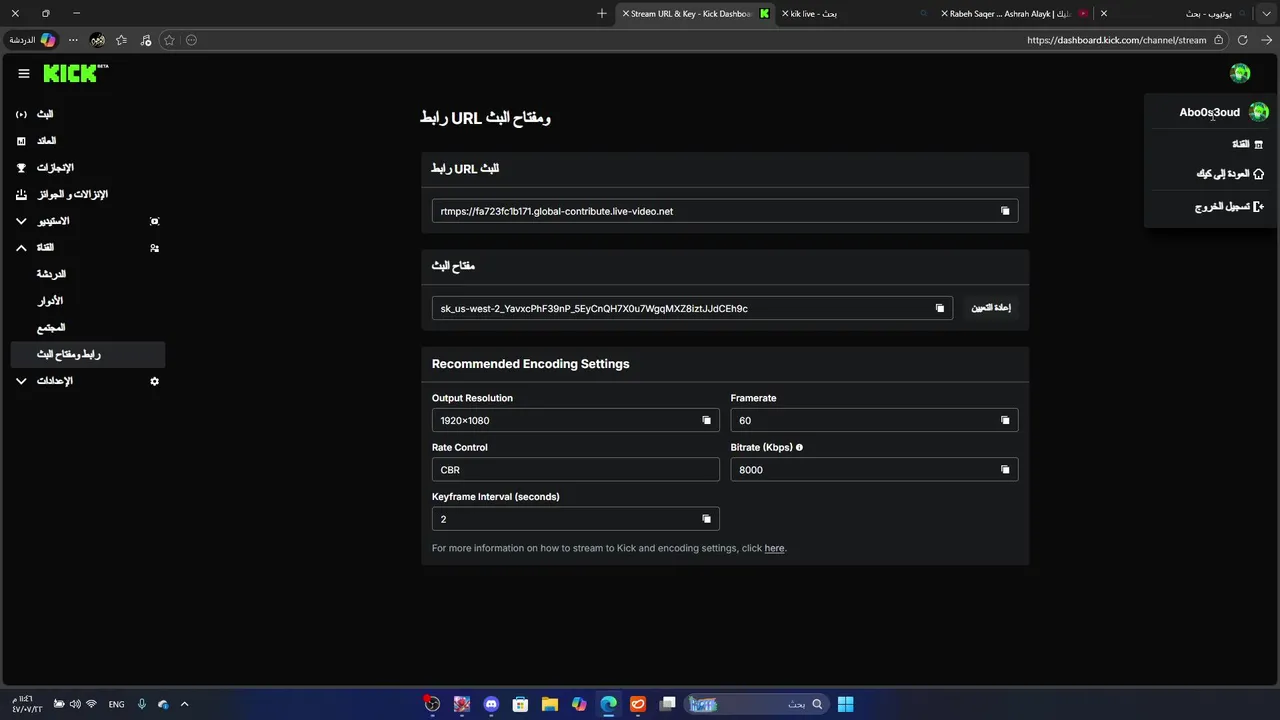Click the channel users icon next to القناة

154,247
